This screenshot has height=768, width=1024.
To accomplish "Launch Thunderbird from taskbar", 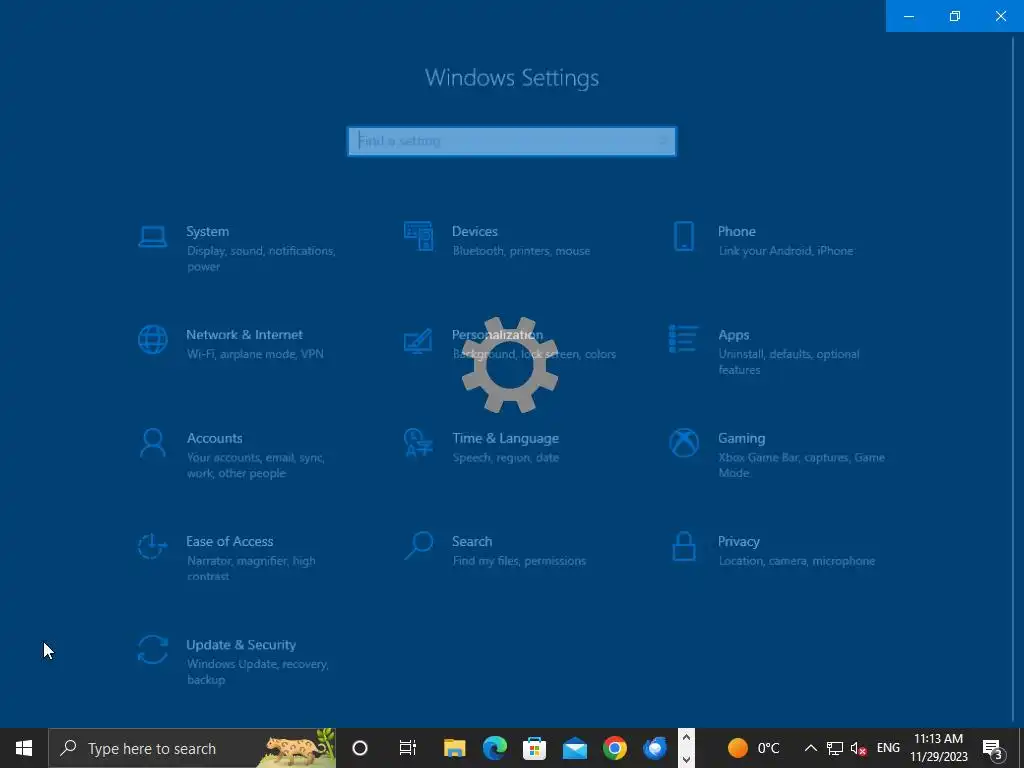I will coord(655,748).
